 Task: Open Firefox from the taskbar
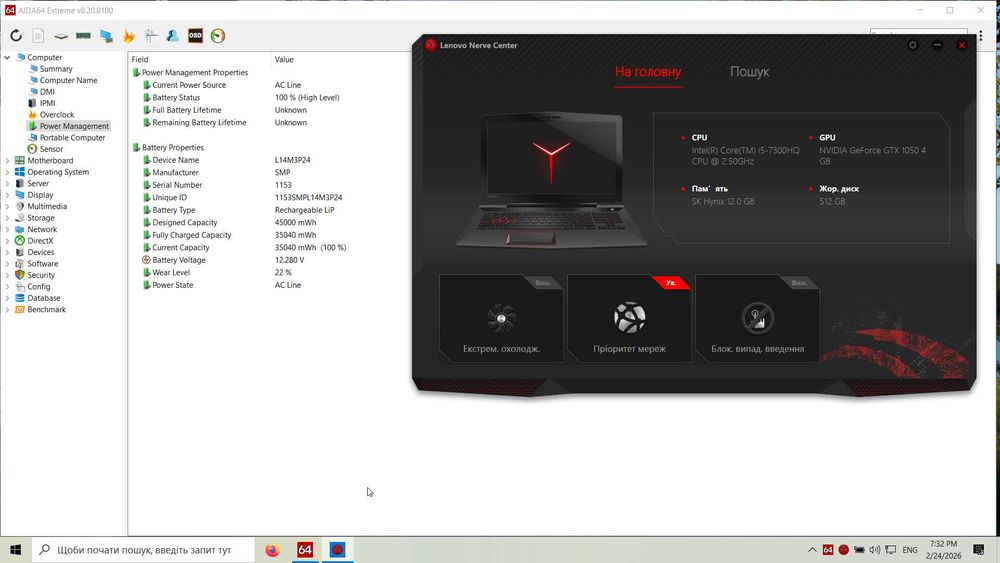point(272,550)
